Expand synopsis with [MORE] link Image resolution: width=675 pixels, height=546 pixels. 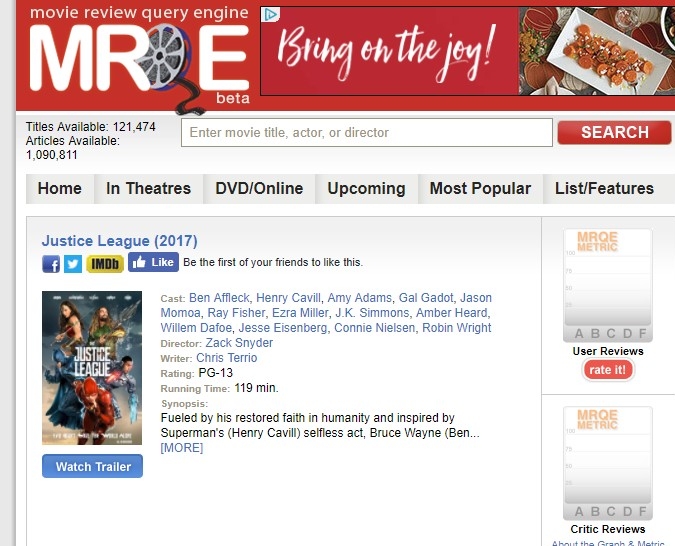182,448
